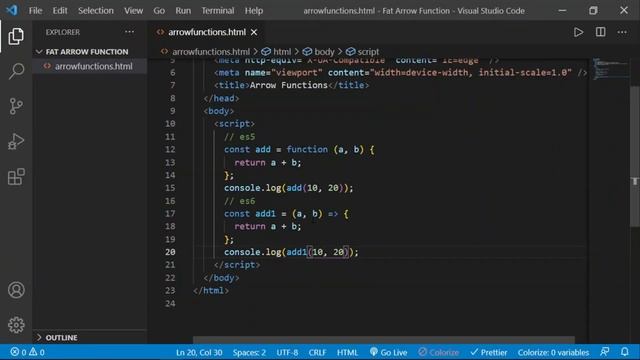Click line number 12 in gutter
The image size is (640, 360).
click(x=170, y=149)
